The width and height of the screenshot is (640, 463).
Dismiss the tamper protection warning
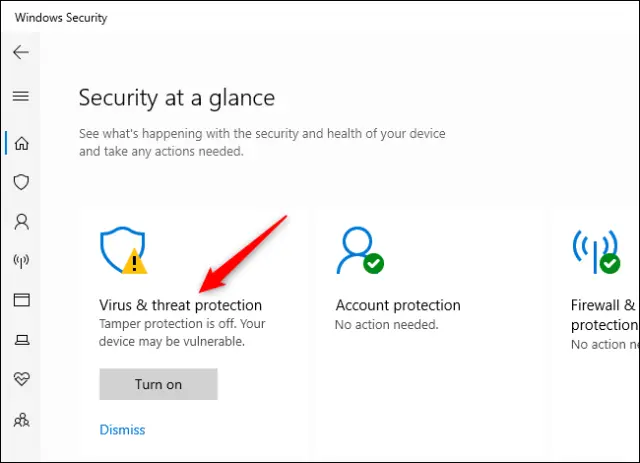pos(122,430)
